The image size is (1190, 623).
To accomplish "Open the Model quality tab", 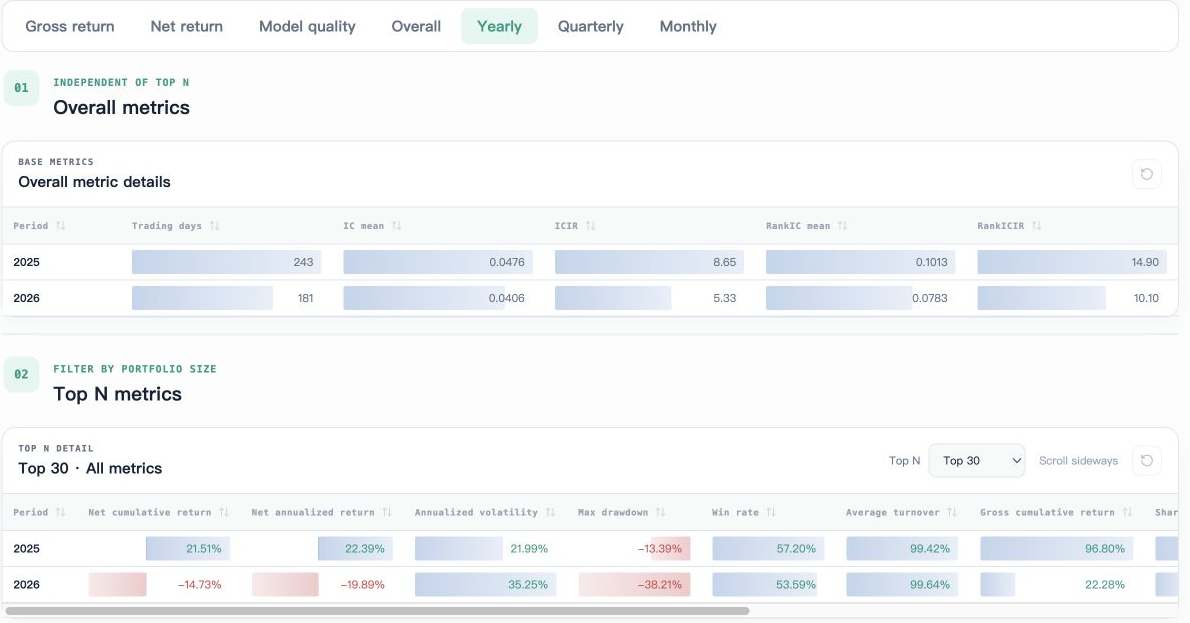I will [x=307, y=27].
